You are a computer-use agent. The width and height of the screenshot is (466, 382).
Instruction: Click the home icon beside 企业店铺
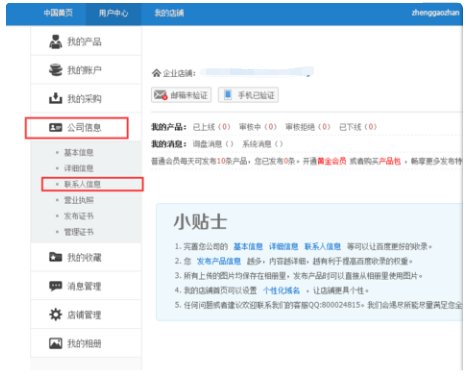coord(156,73)
